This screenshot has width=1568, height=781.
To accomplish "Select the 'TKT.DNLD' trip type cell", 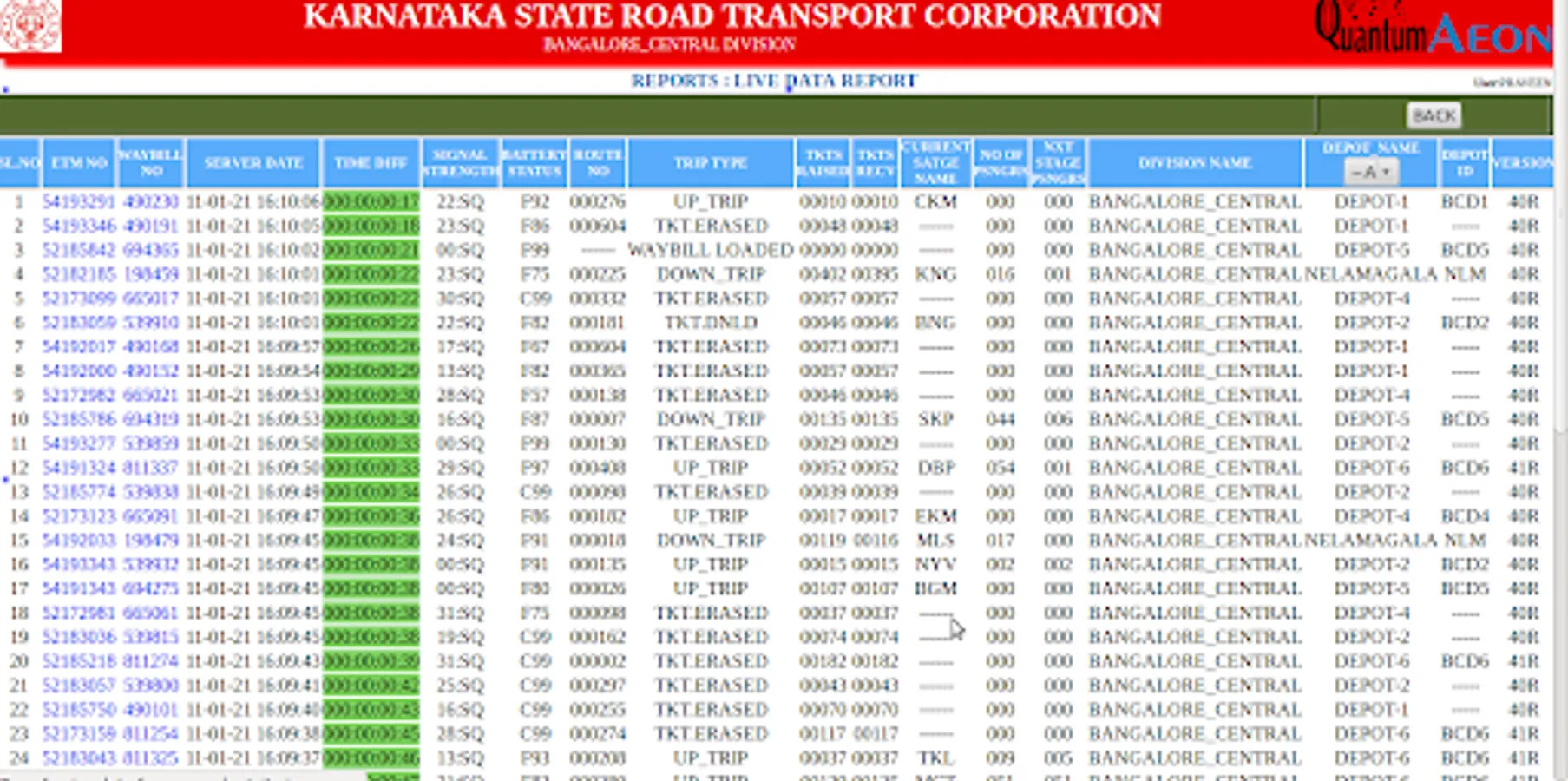I will (711, 323).
